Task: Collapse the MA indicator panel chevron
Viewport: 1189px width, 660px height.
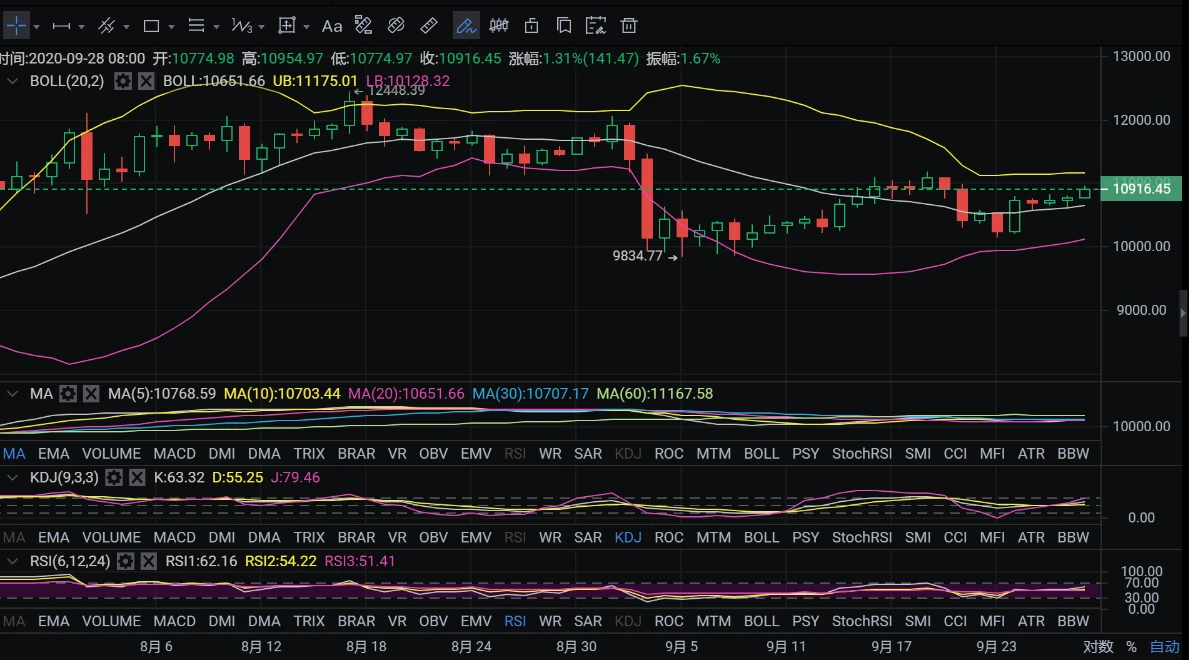Action: click(x=12, y=394)
